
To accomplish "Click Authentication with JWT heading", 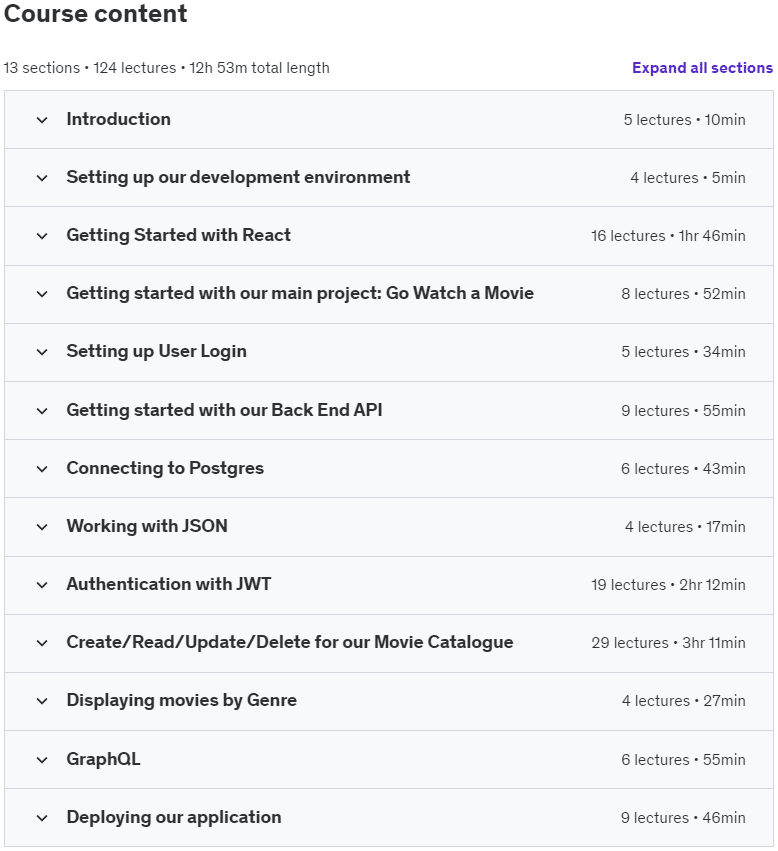I will 169,584.
